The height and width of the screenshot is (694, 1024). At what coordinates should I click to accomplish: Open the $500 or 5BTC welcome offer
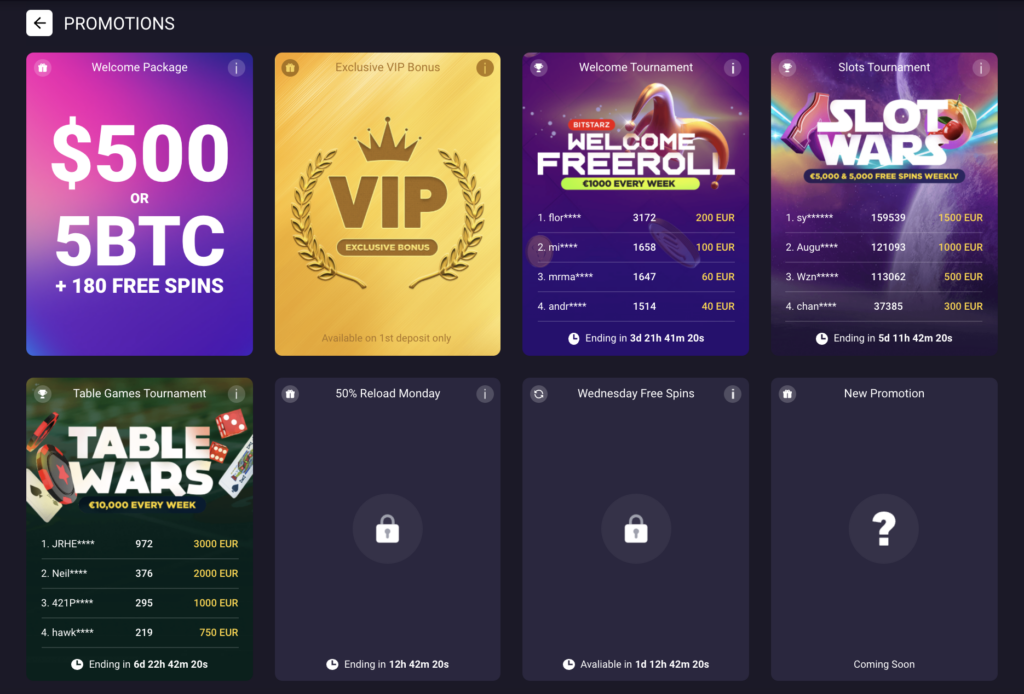pyautogui.click(x=140, y=204)
